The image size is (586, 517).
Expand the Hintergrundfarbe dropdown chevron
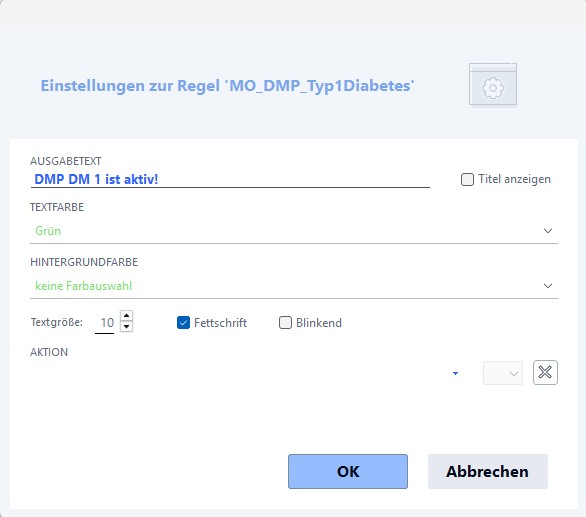tap(548, 286)
